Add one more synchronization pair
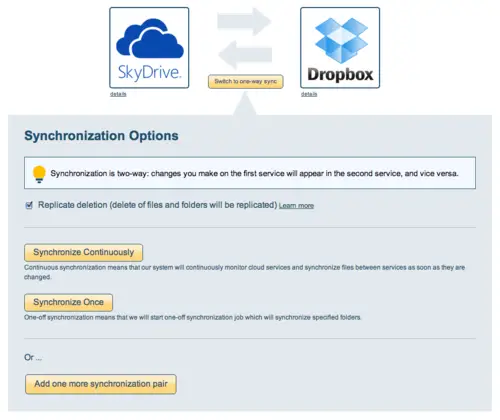The image size is (500, 420). 101,384
